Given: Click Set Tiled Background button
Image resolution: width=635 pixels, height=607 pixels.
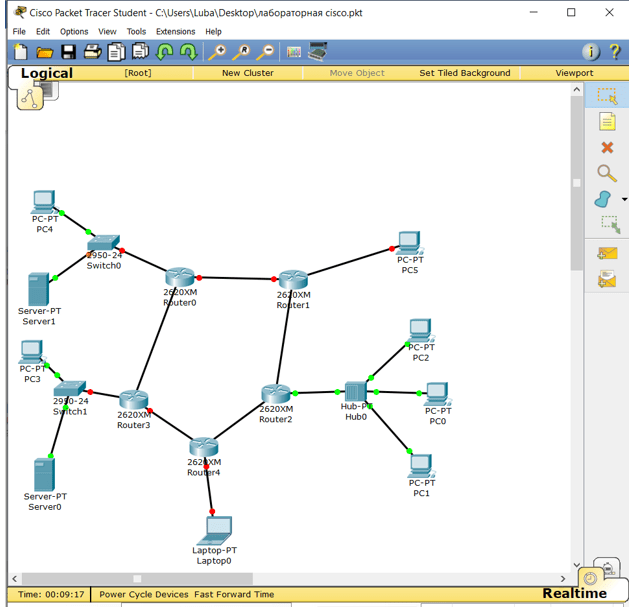Looking at the screenshot, I should tap(465, 73).
